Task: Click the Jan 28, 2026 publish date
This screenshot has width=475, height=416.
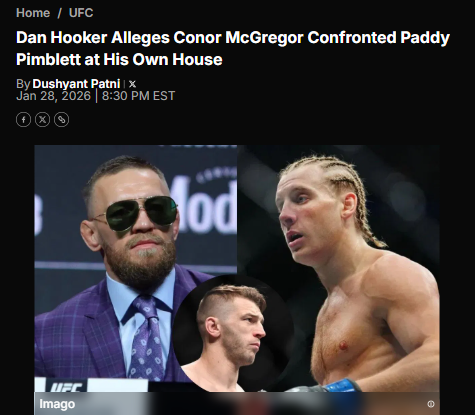Action: point(53,96)
